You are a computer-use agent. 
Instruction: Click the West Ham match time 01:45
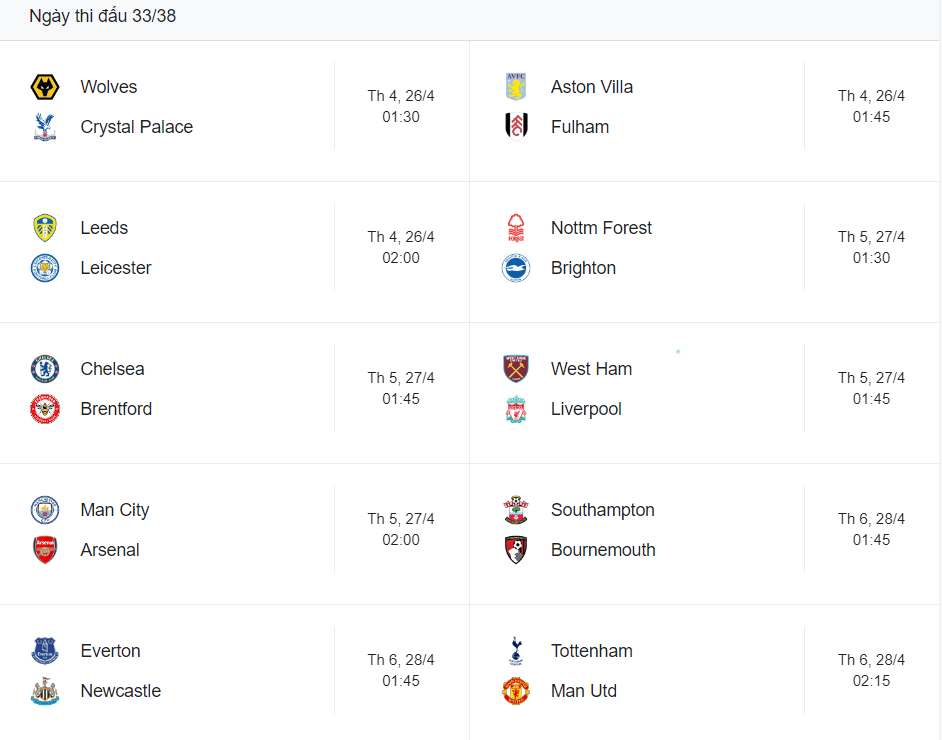pyautogui.click(x=872, y=399)
